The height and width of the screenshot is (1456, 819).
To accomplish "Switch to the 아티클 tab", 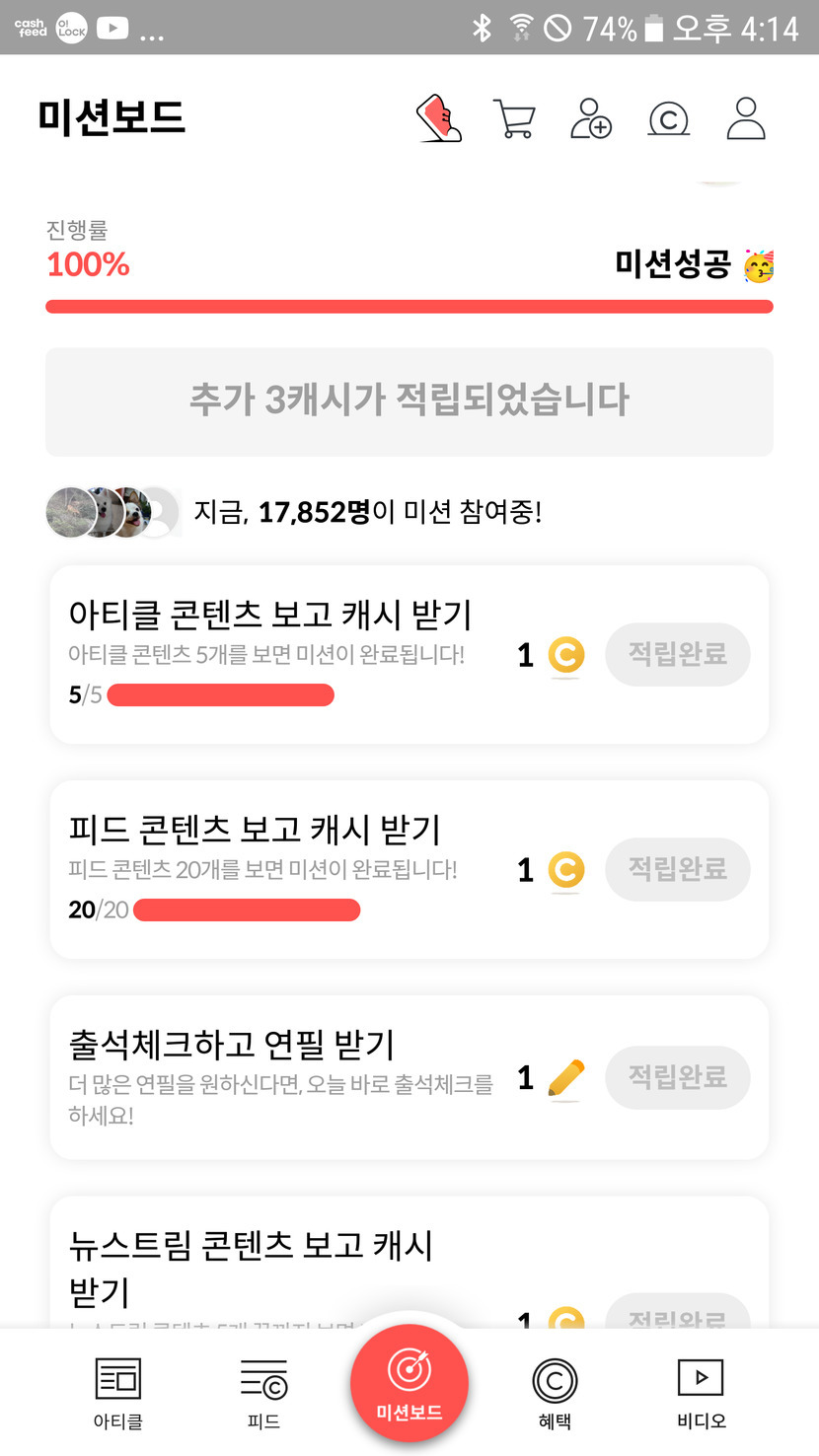I will point(118,1393).
